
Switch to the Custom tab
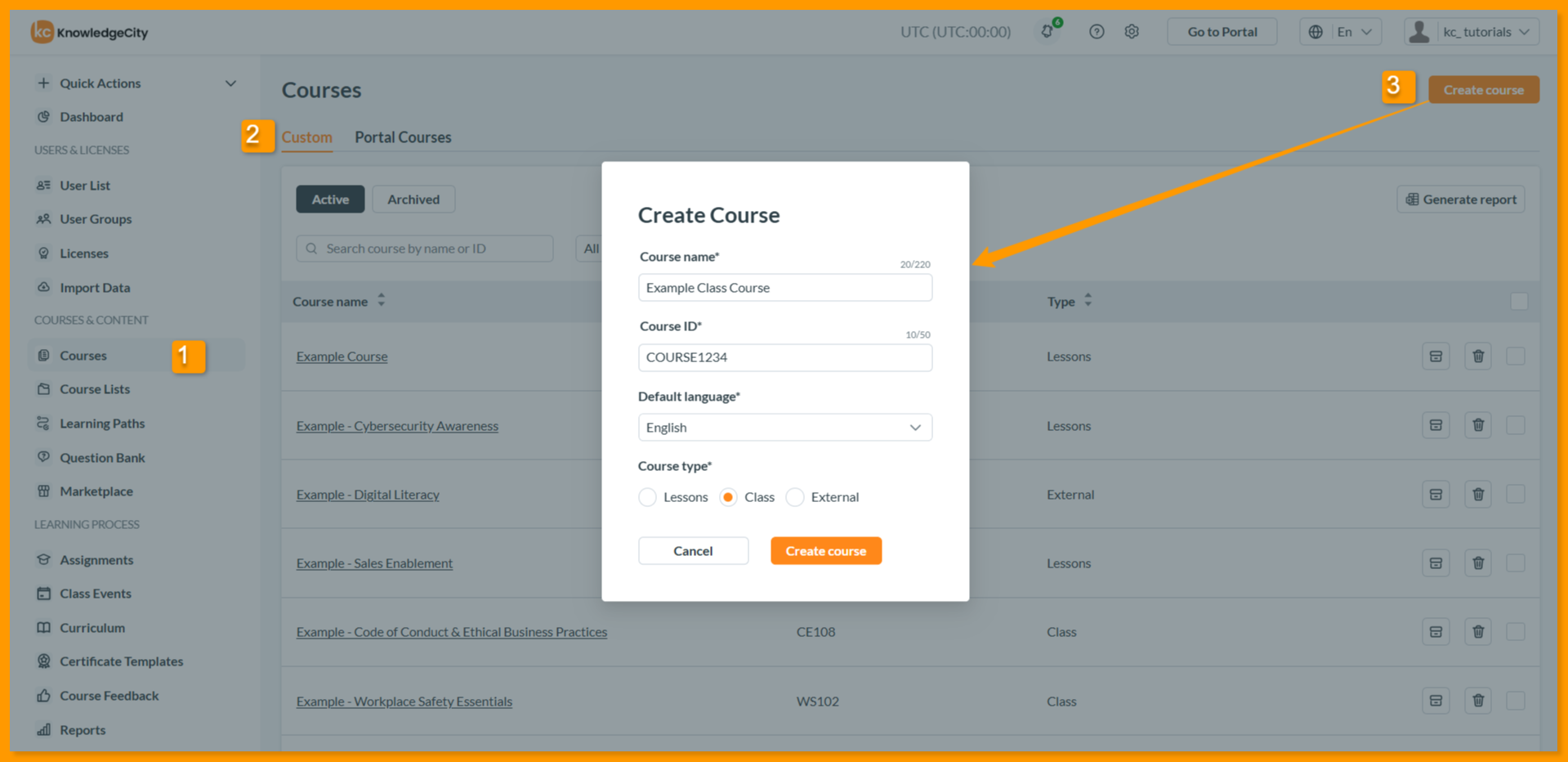pos(306,137)
